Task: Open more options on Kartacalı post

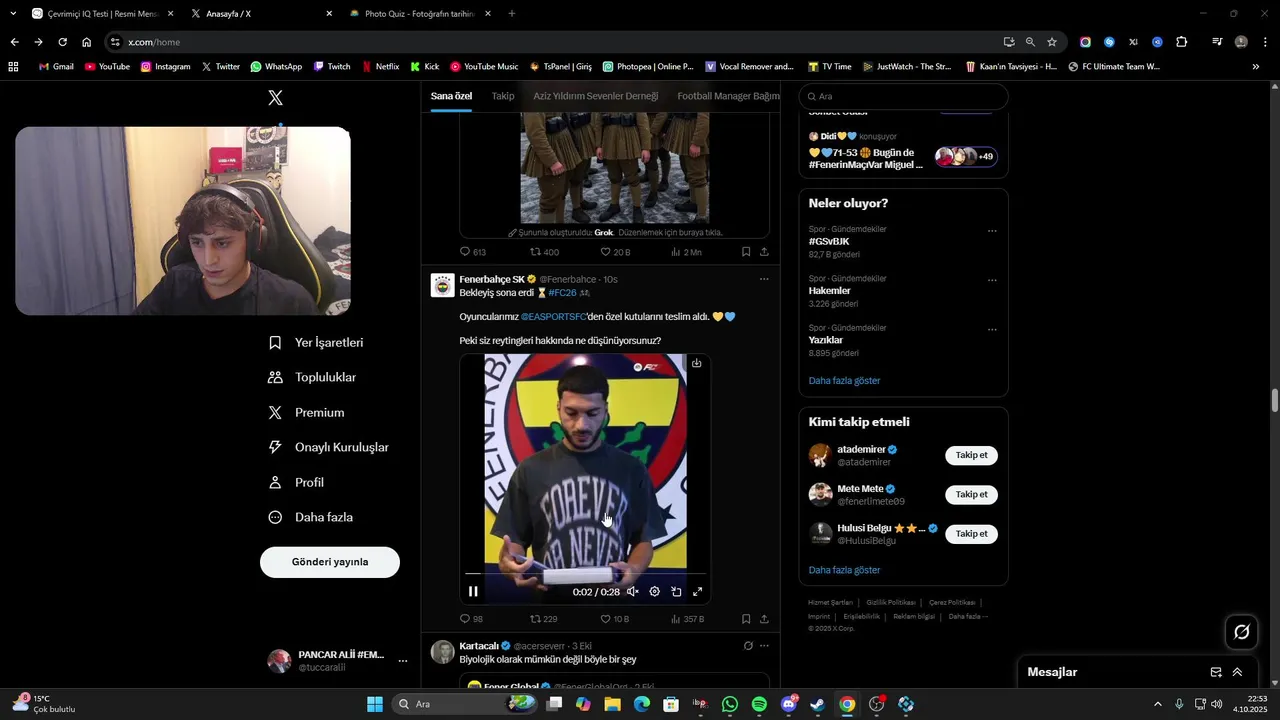Action: click(764, 646)
